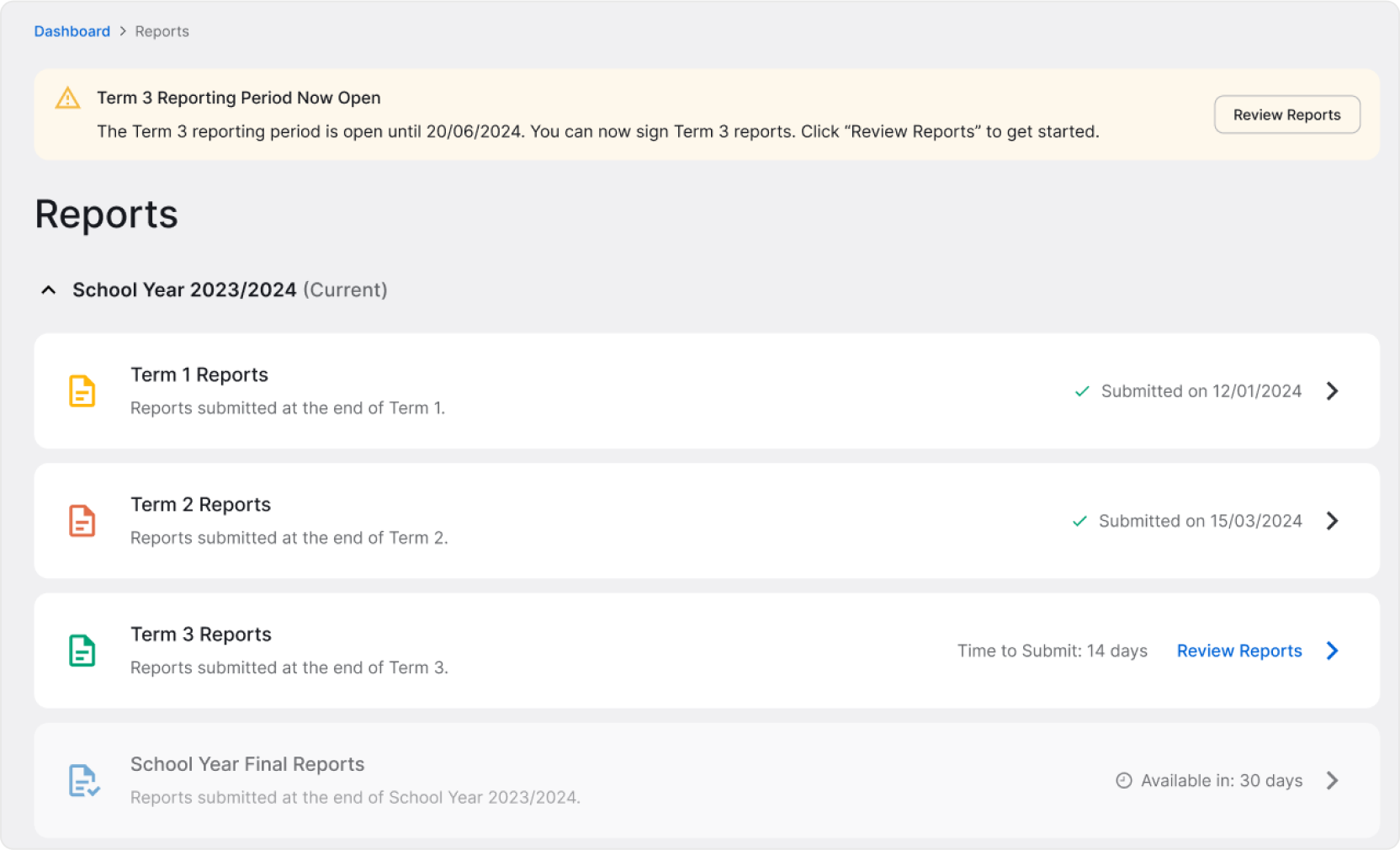Select the Term 3 Reports row
This screenshot has height=850, width=1400.
pyautogui.click(x=589, y=651)
